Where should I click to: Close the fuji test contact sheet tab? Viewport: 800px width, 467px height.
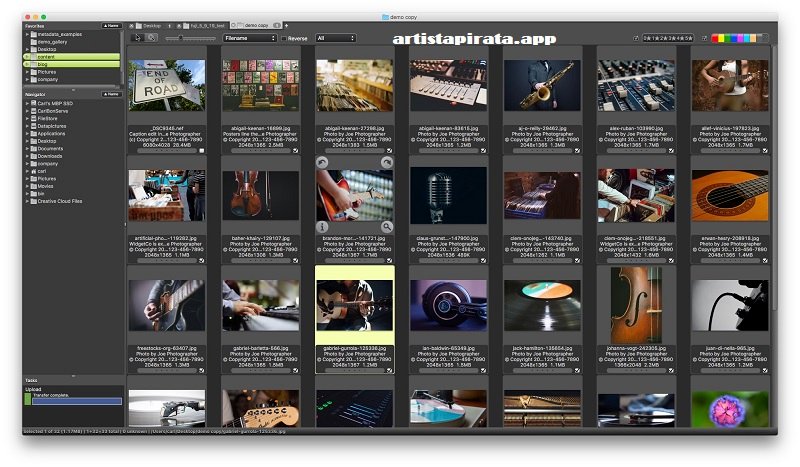coord(179,26)
